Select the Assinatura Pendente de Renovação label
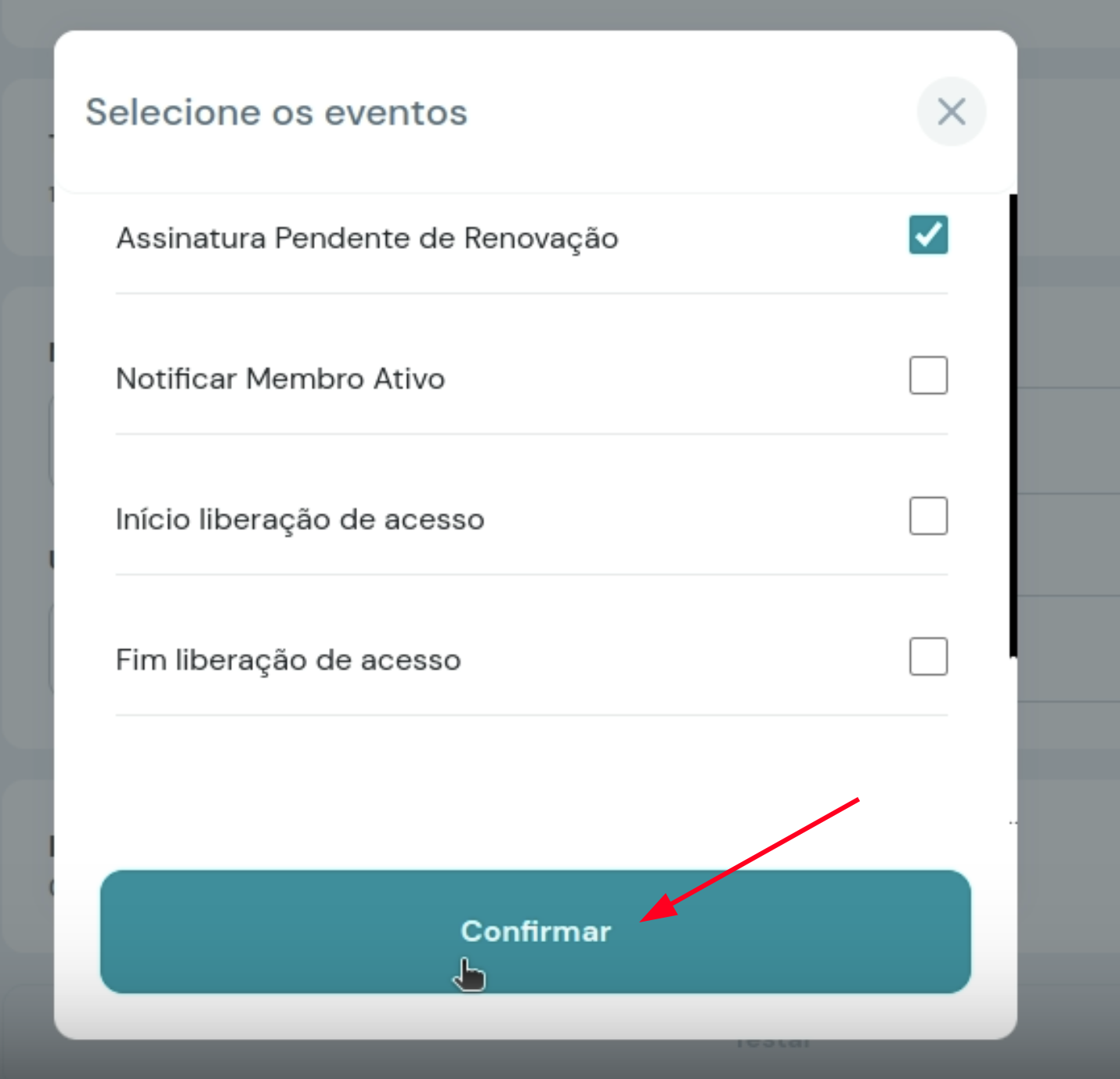 click(367, 238)
